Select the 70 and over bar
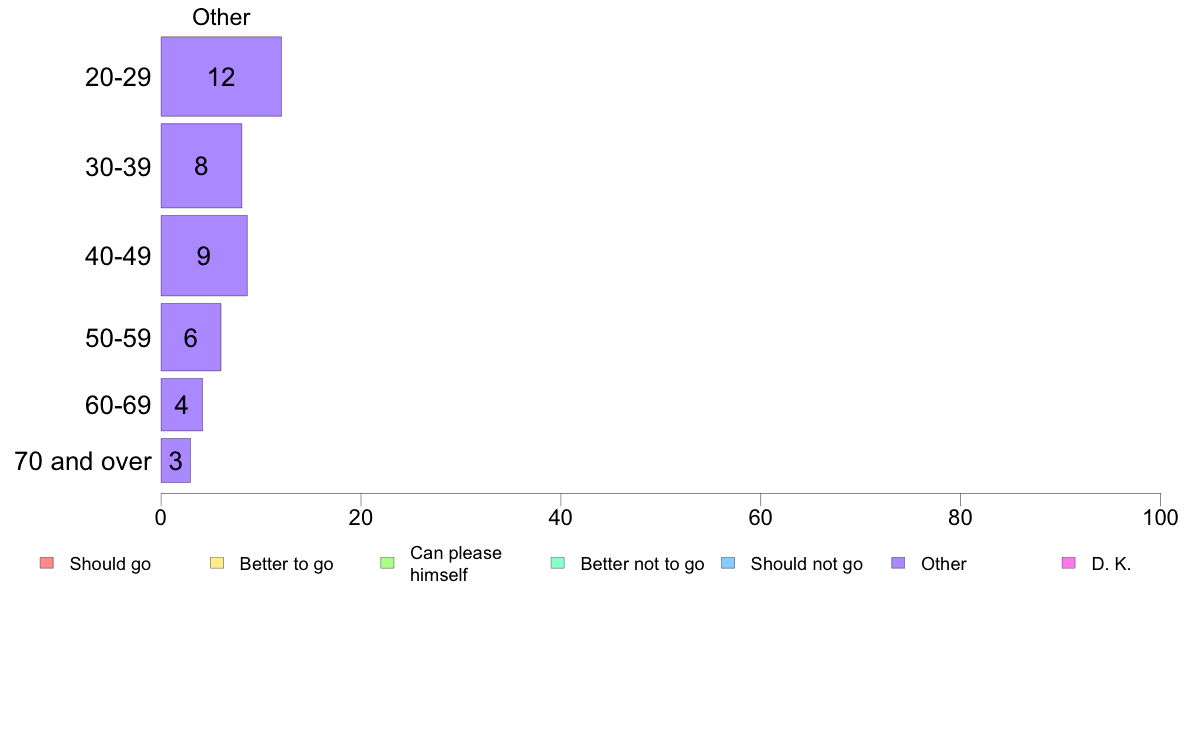Viewport: 1188px width, 736px height. [x=176, y=460]
